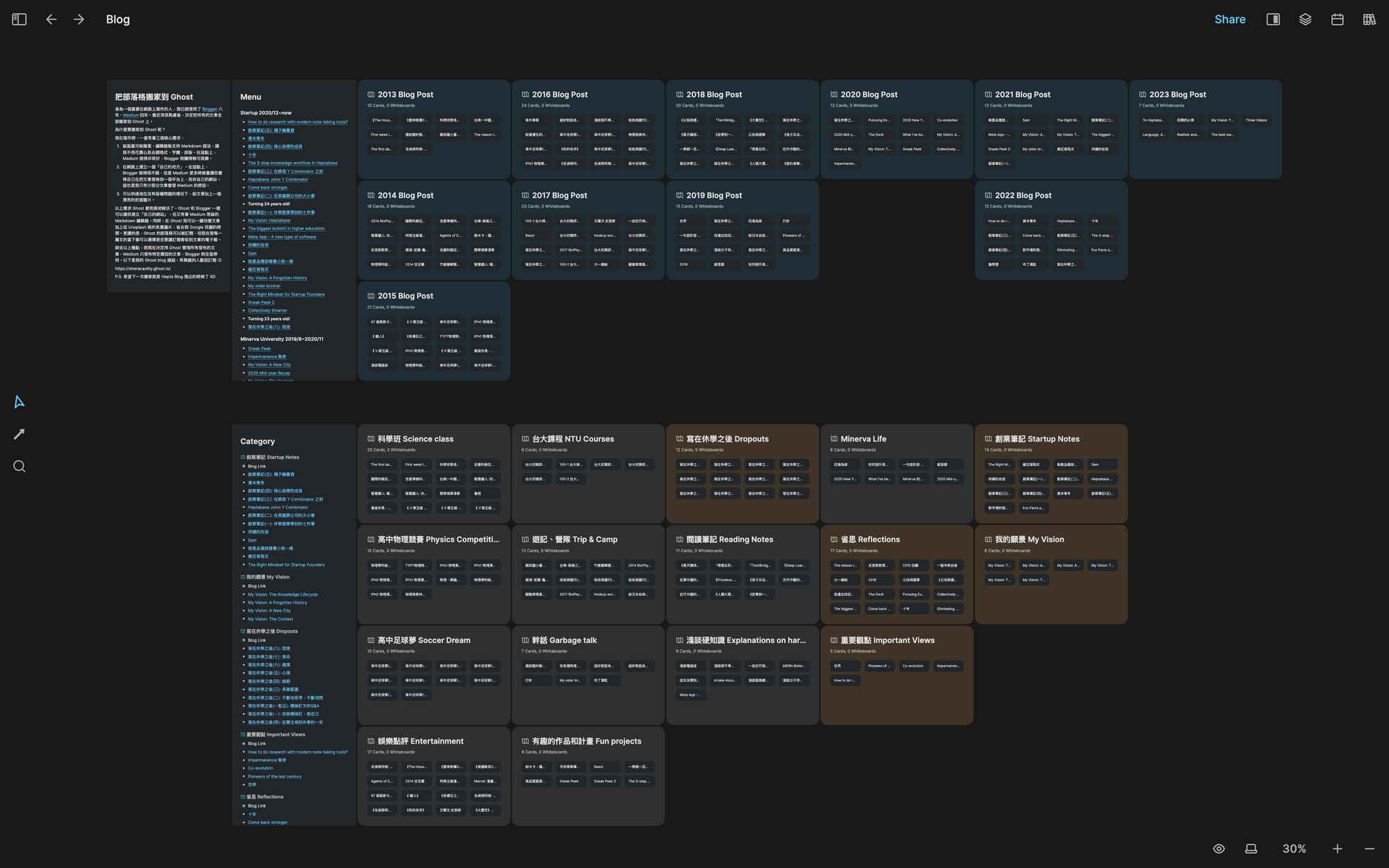Click the Share button
The height and width of the screenshot is (868, 1389).
pyautogui.click(x=1229, y=19)
